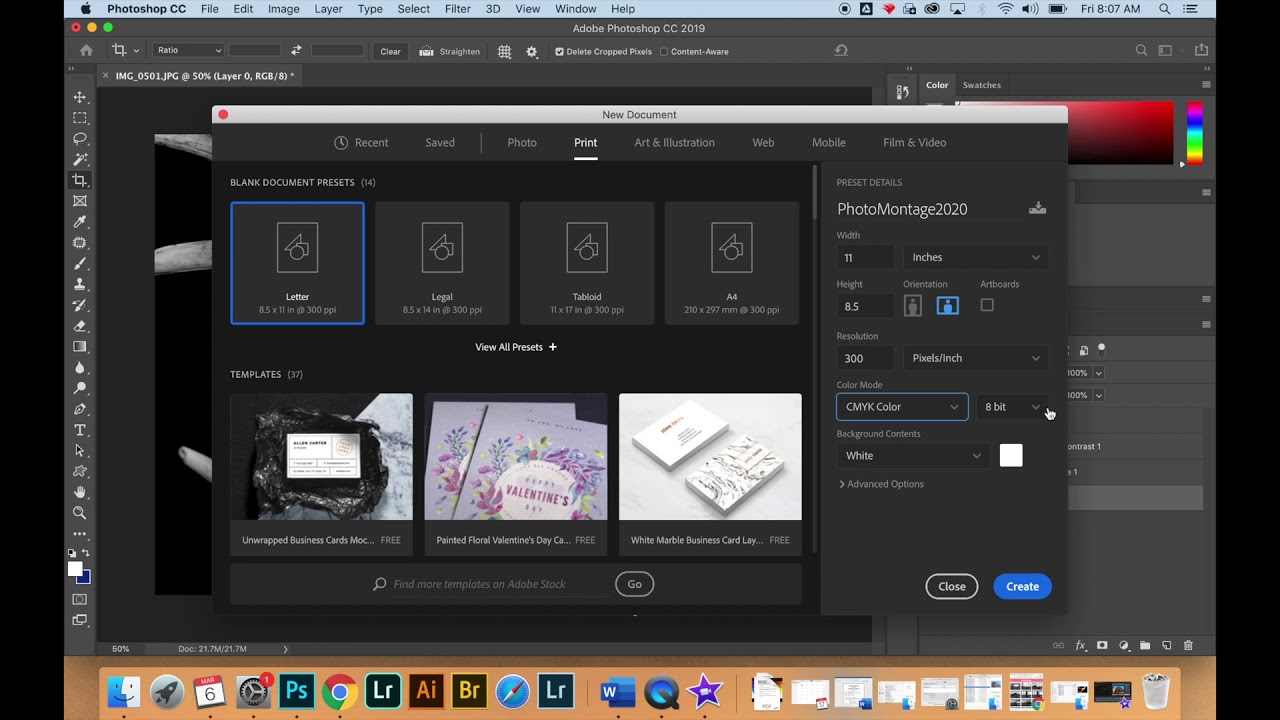Select the Zoom tool
This screenshot has width=1280, height=720.
tap(80, 513)
